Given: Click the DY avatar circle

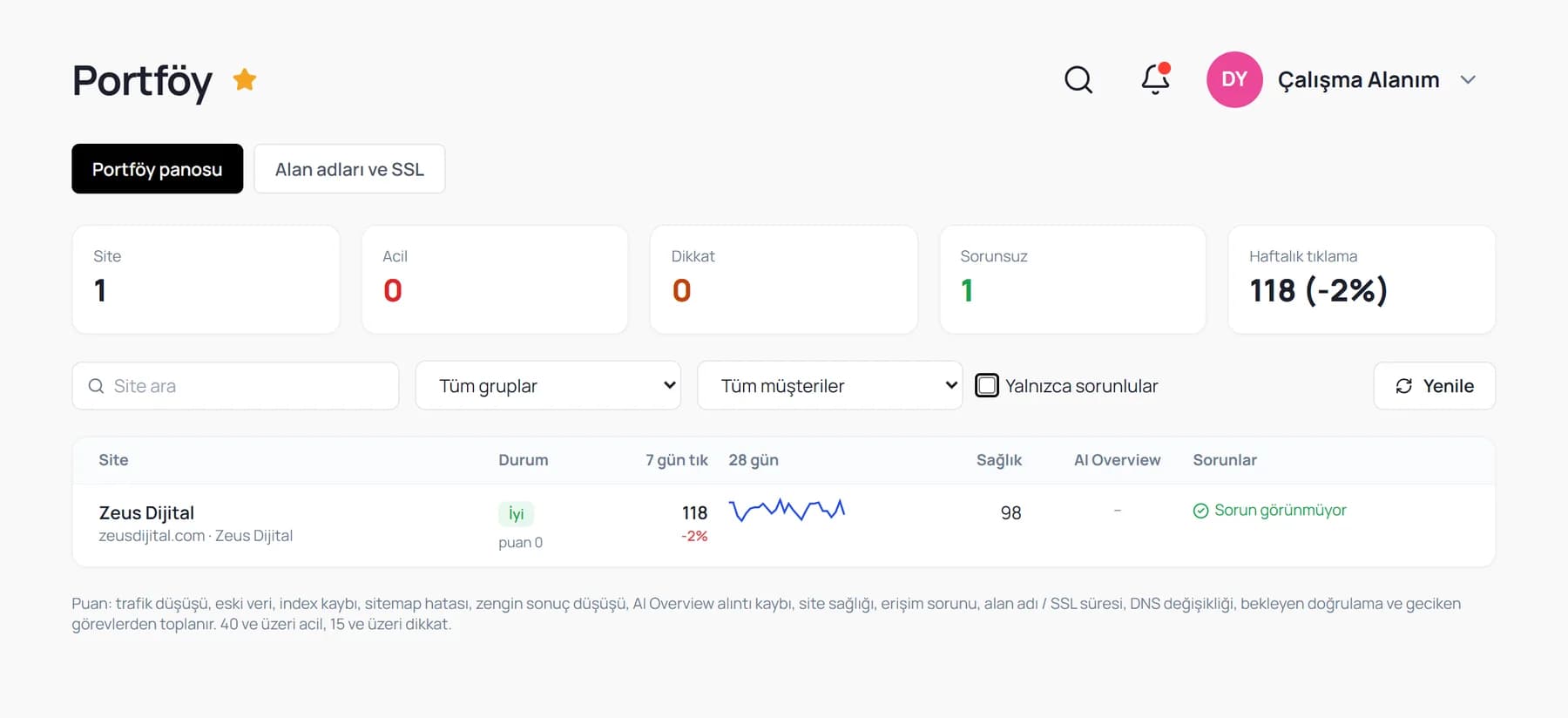Looking at the screenshot, I should point(1234,79).
